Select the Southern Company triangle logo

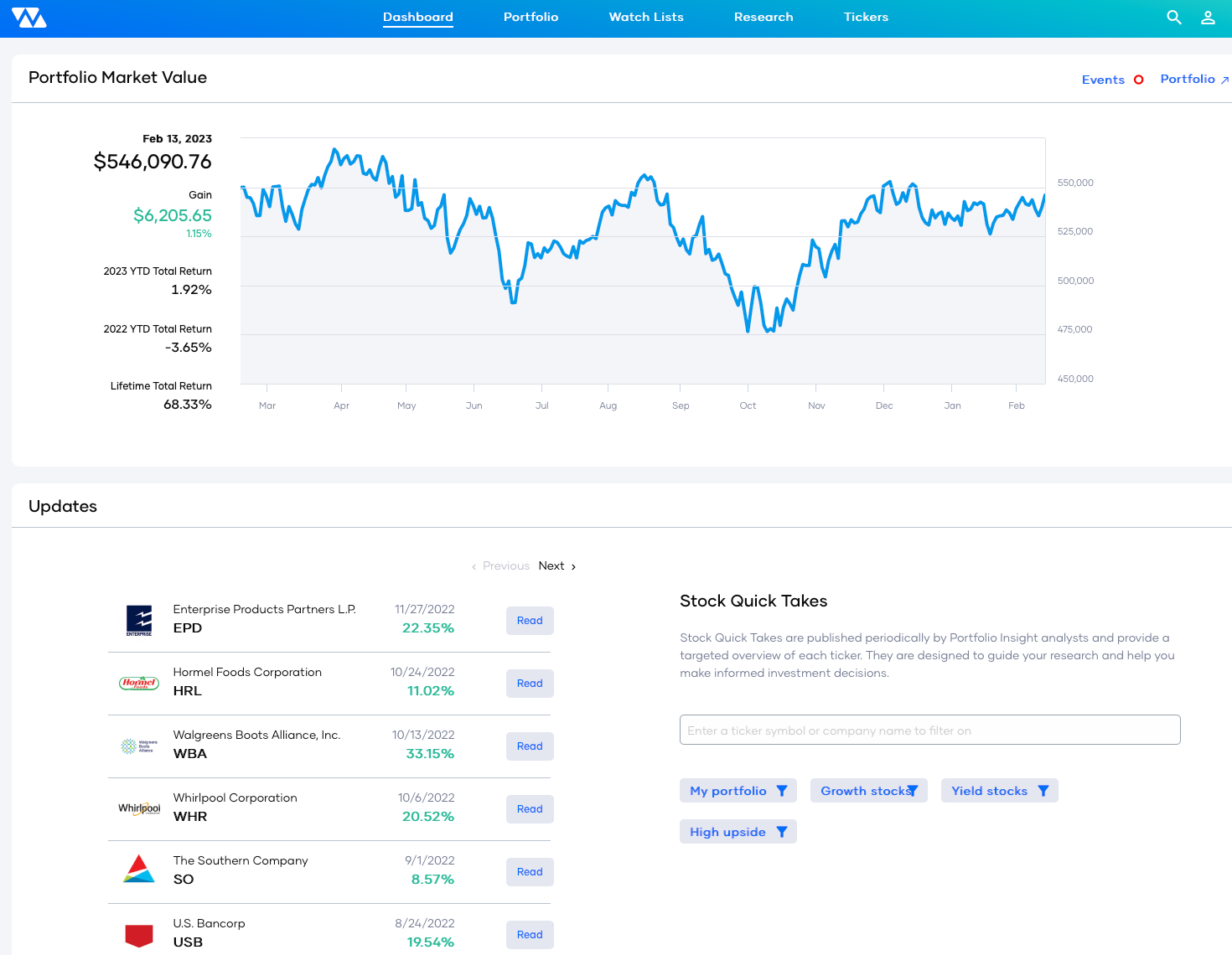[139, 870]
